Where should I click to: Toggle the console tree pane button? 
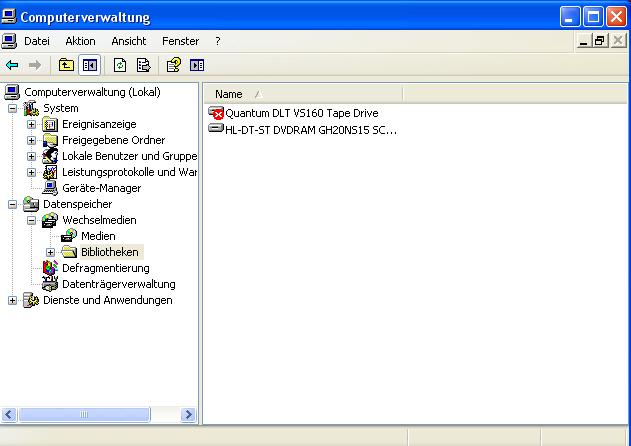point(89,65)
